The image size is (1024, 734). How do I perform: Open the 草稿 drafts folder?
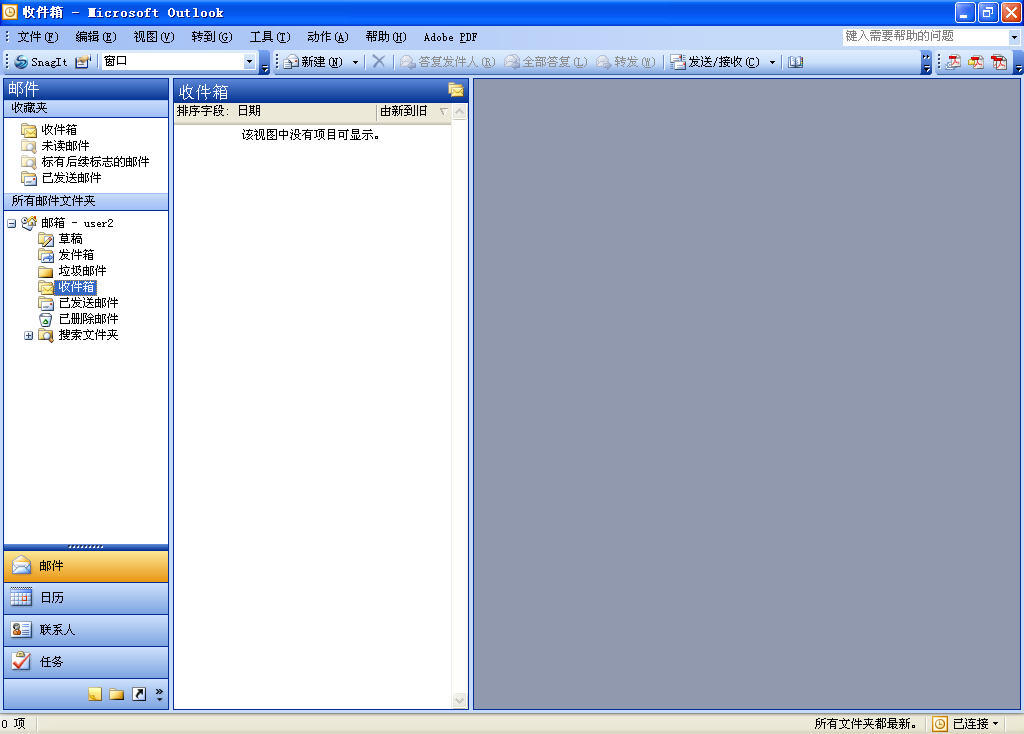pos(70,239)
